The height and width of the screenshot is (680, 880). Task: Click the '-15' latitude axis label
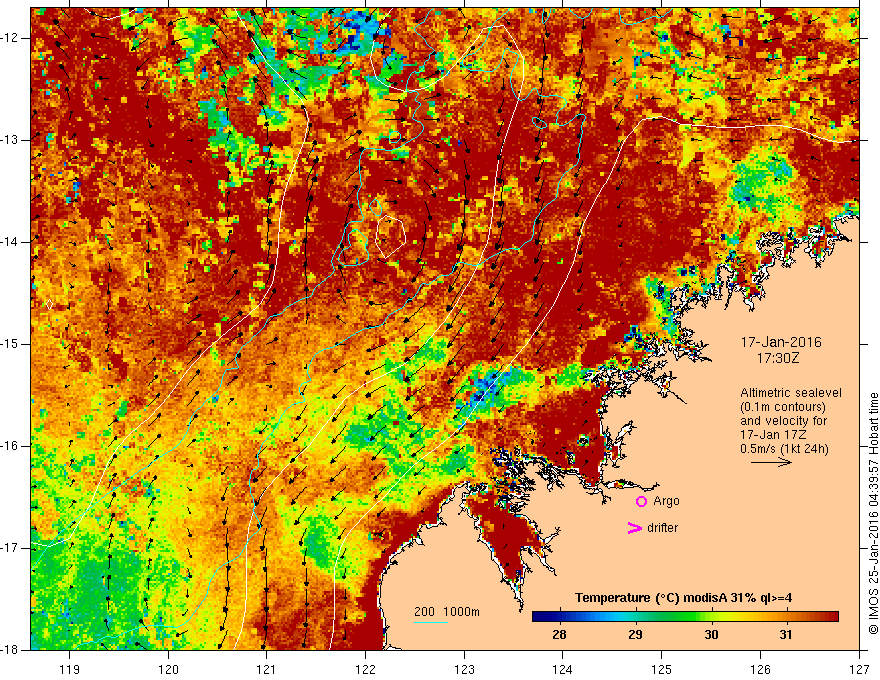tap(10, 344)
